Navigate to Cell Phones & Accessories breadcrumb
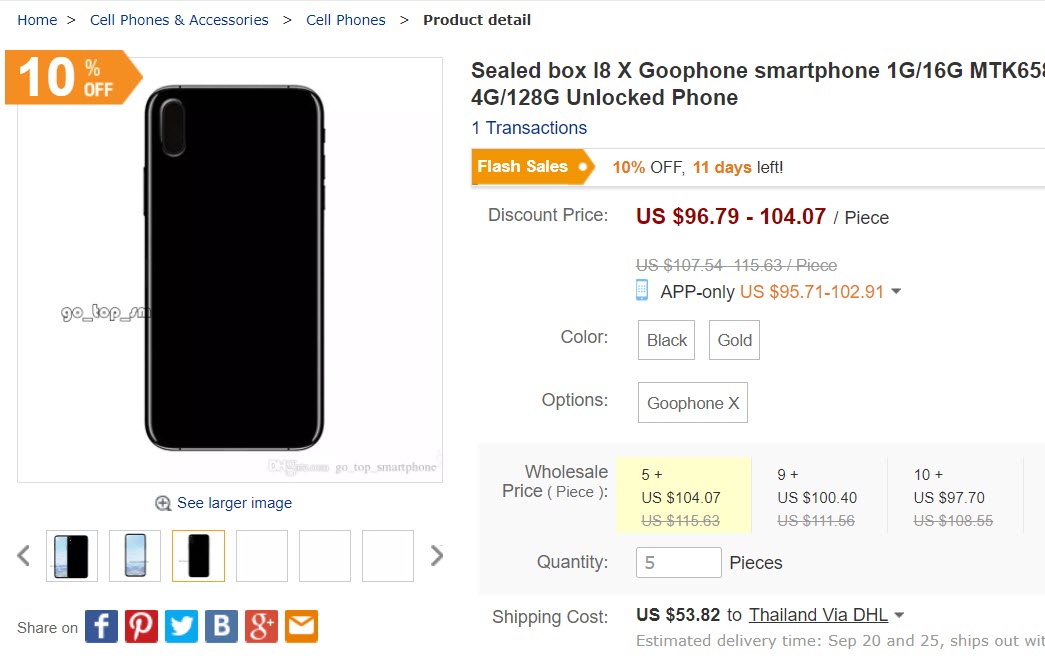This screenshot has width=1045, height=672. tap(179, 19)
